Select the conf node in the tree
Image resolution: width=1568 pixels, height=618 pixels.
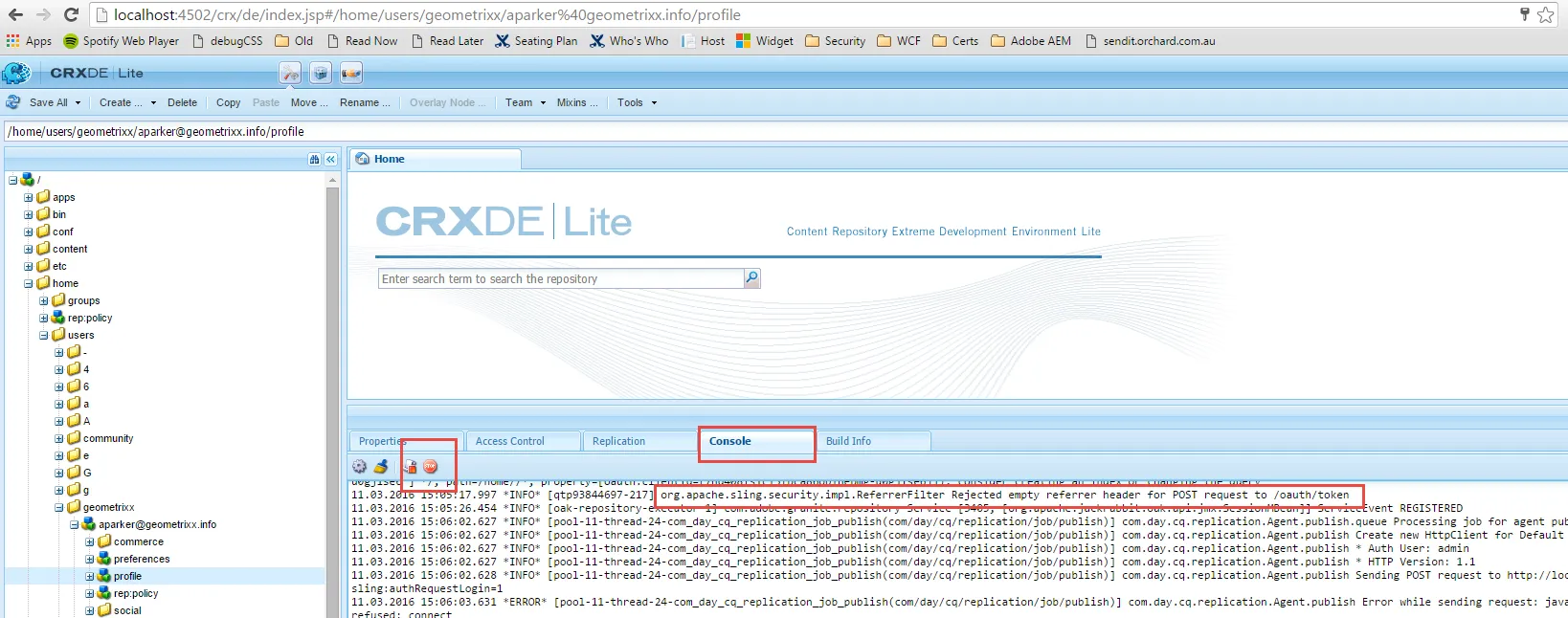point(62,232)
